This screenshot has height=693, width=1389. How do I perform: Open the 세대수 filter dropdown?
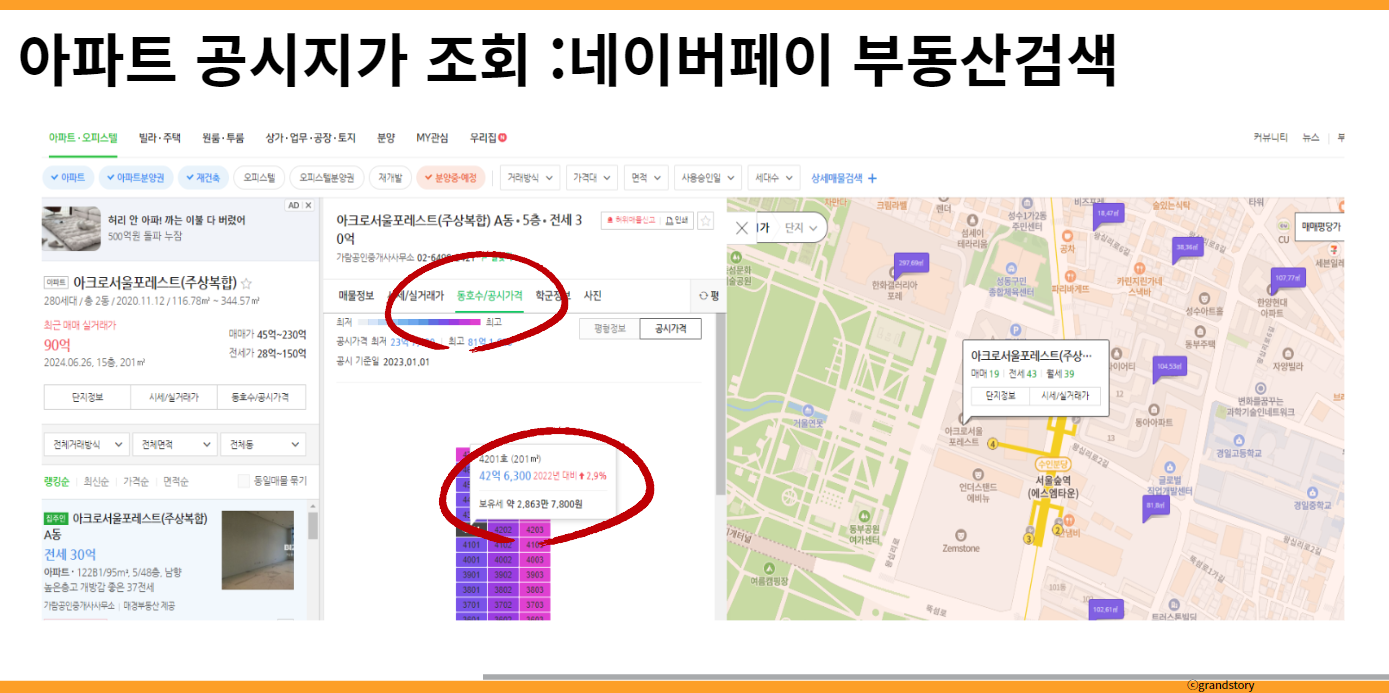point(774,178)
